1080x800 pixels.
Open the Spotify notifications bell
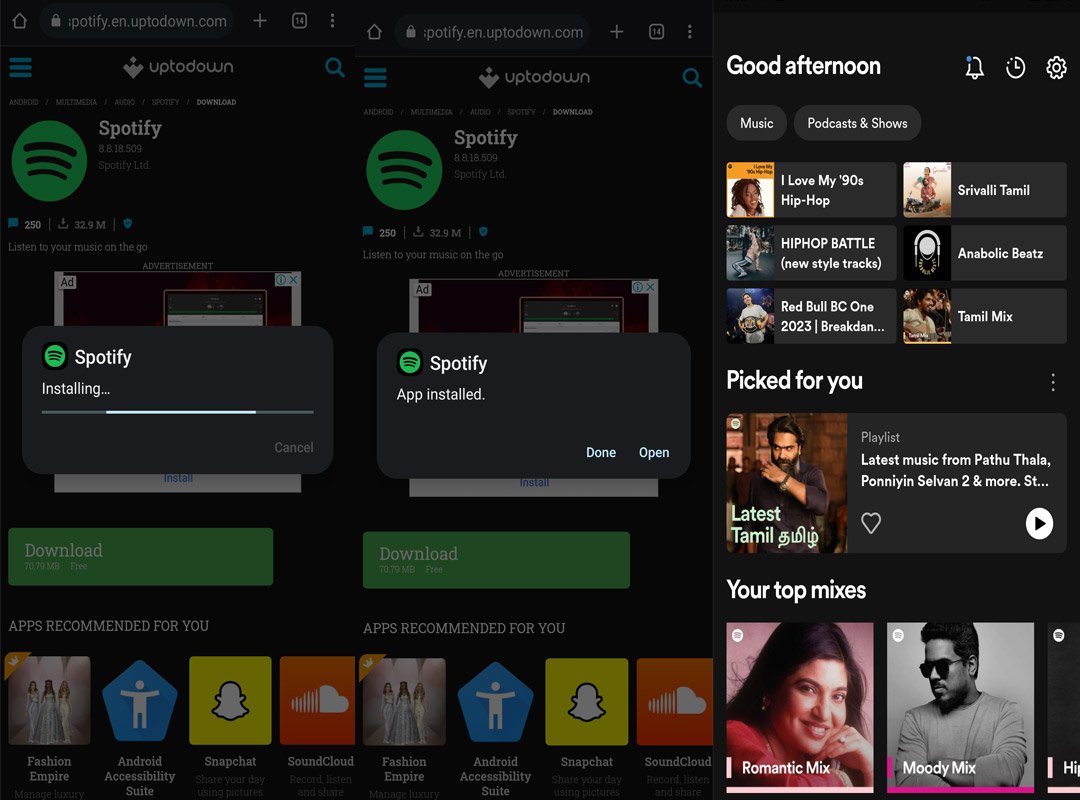tap(974, 67)
